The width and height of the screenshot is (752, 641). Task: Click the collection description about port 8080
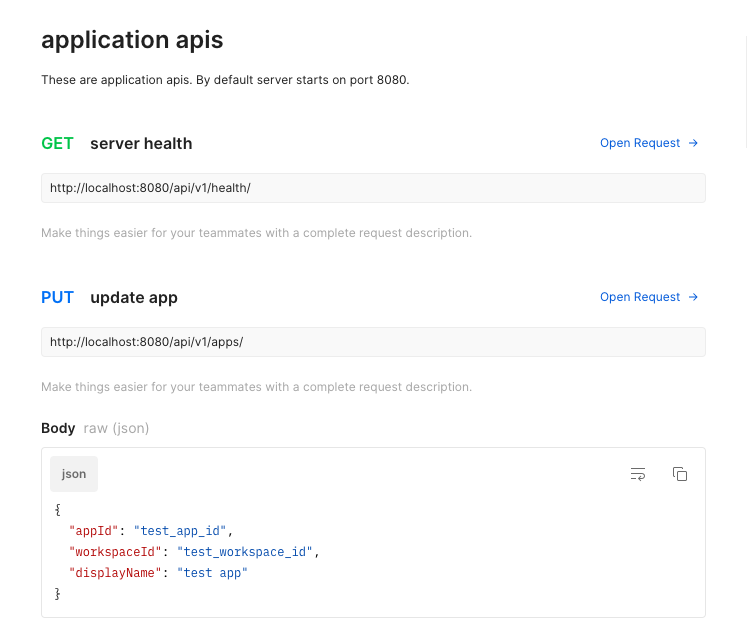tap(225, 80)
